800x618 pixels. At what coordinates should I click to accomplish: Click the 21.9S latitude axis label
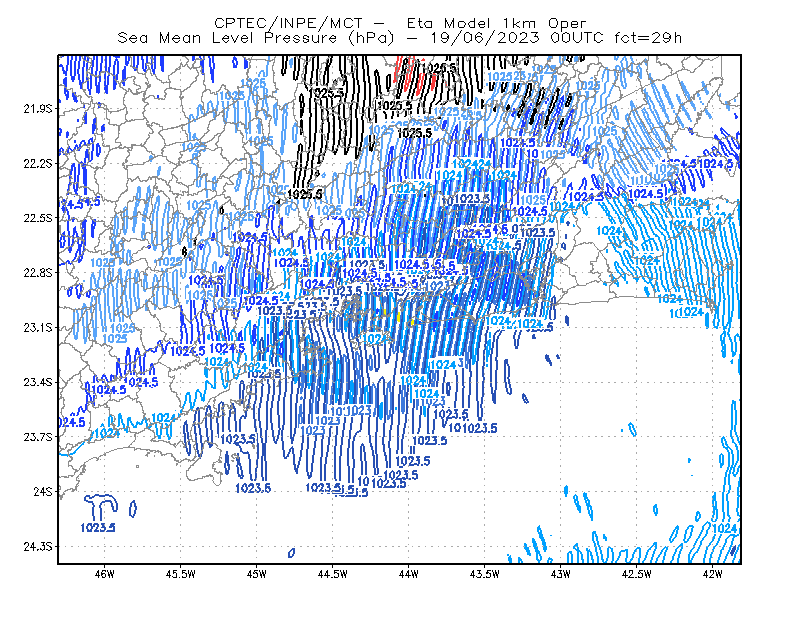pos(38,108)
